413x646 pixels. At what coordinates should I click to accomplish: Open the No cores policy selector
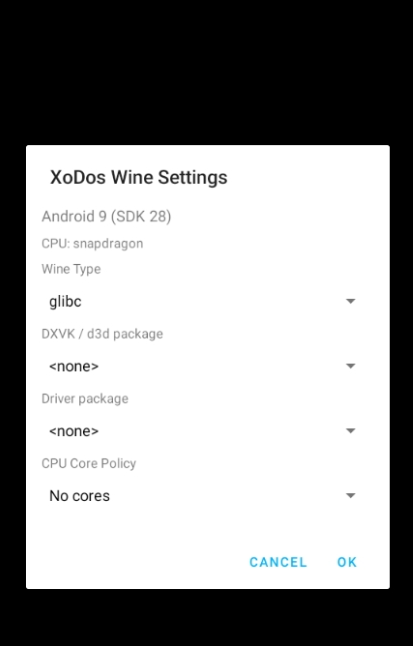202,496
